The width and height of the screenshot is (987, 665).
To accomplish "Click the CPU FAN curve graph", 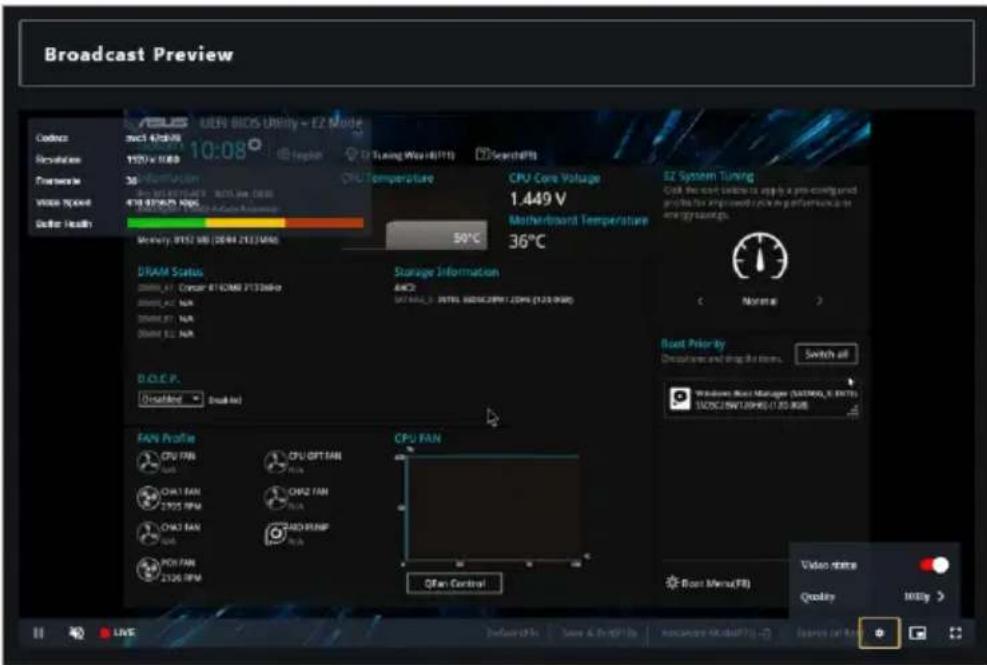I will point(492,508).
